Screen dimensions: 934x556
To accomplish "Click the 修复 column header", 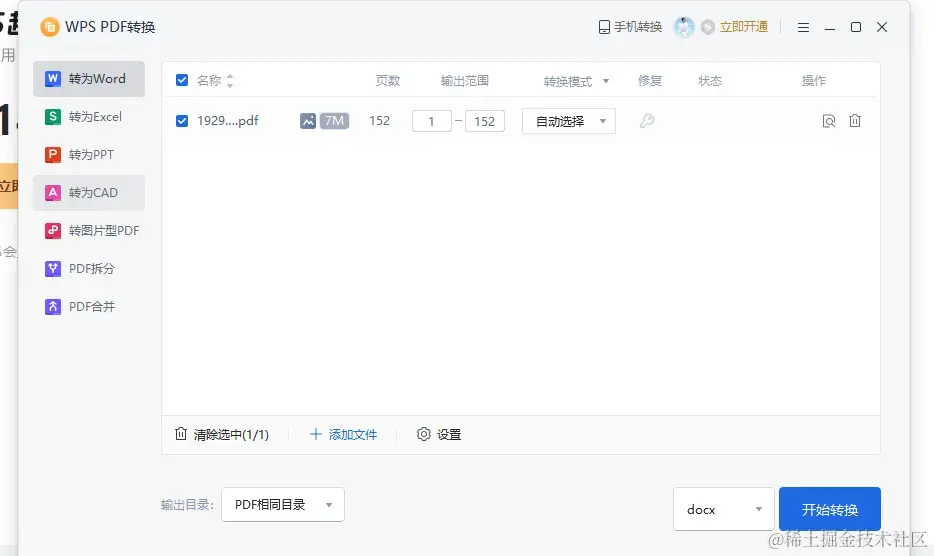I will [x=650, y=80].
